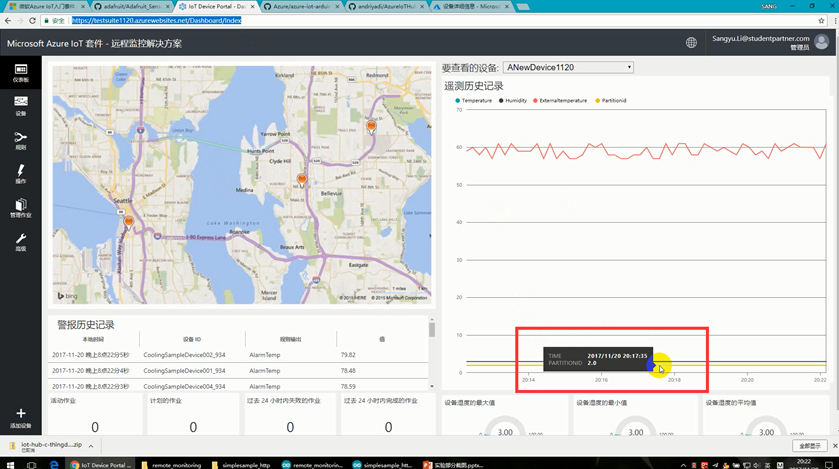Open the Devices (设备) sidebar icon
The width and height of the screenshot is (839, 469).
coord(20,106)
